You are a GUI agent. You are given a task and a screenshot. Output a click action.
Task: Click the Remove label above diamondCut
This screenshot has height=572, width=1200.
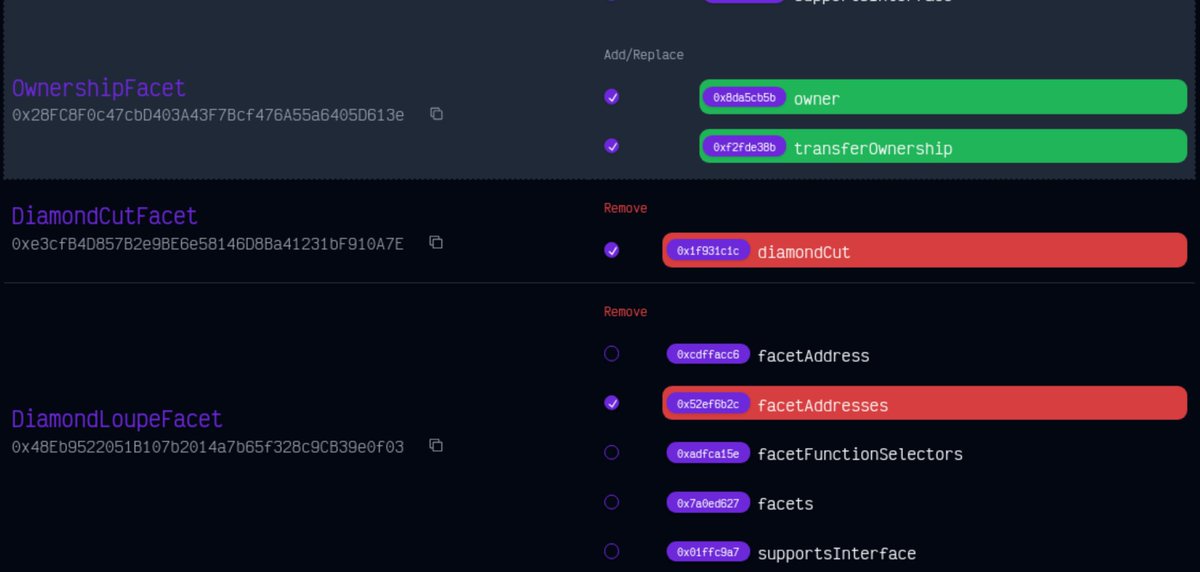(625, 208)
